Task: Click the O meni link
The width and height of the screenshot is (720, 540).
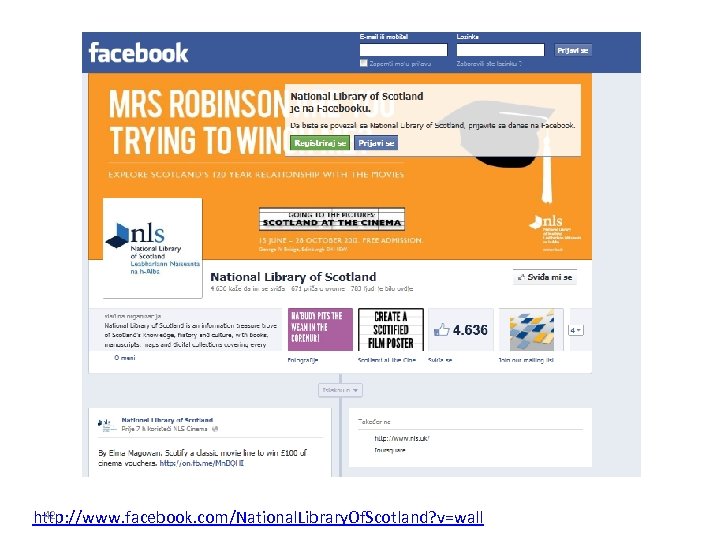Action: tap(125, 358)
